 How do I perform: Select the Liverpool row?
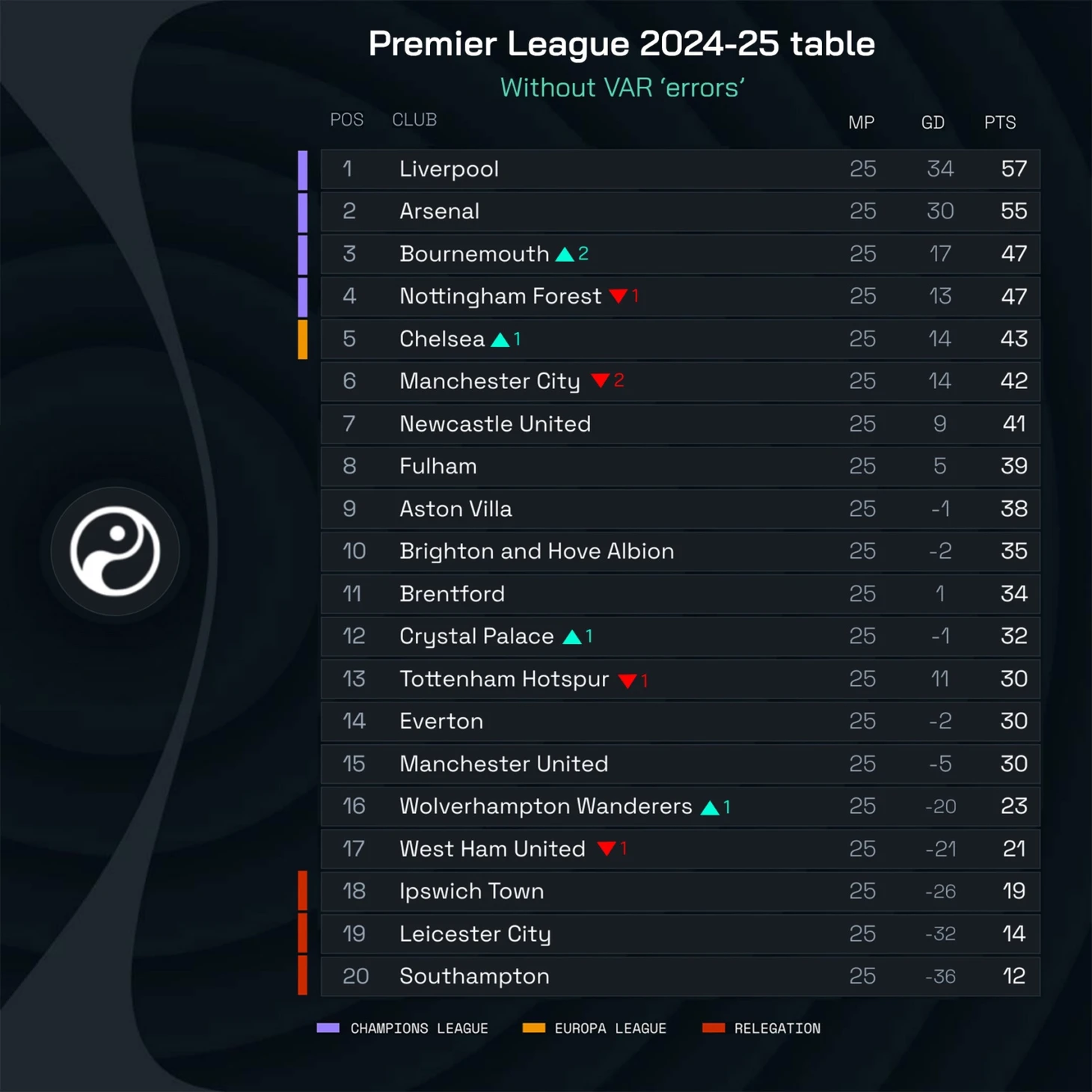[x=681, y=169]
